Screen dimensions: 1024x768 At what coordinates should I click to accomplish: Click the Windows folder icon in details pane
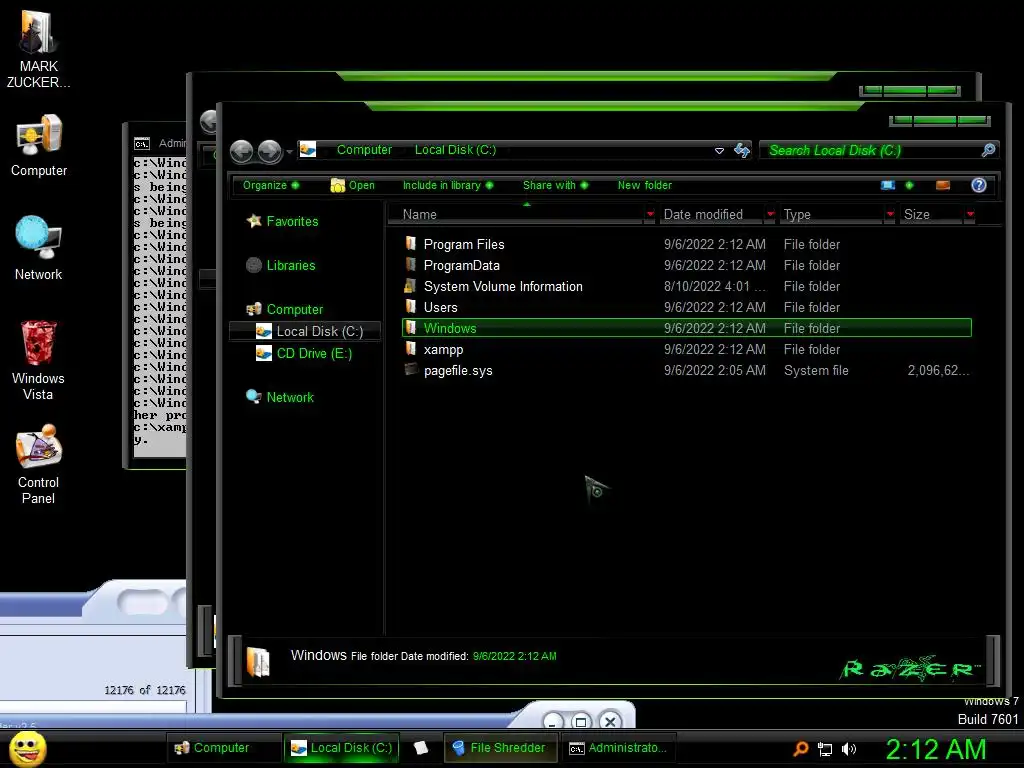(x=259, y=662)
